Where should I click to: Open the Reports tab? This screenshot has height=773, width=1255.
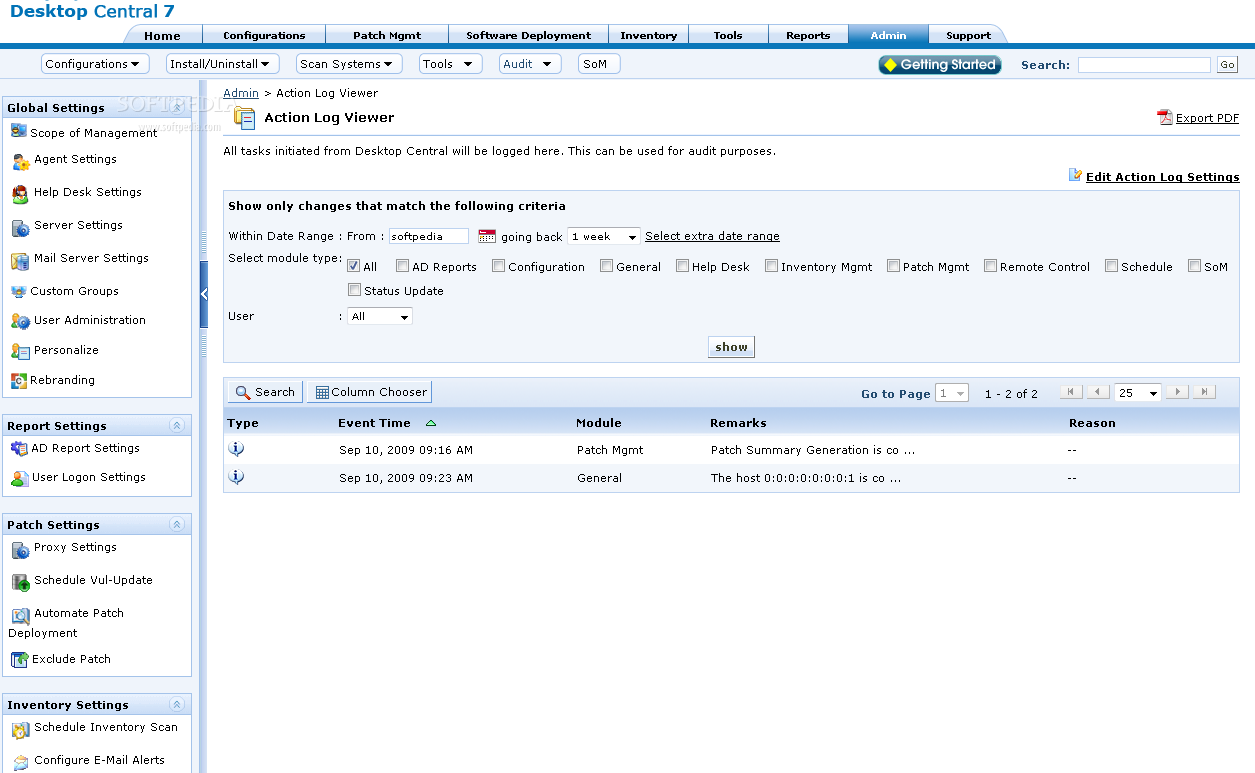click(x=808, y=35)
